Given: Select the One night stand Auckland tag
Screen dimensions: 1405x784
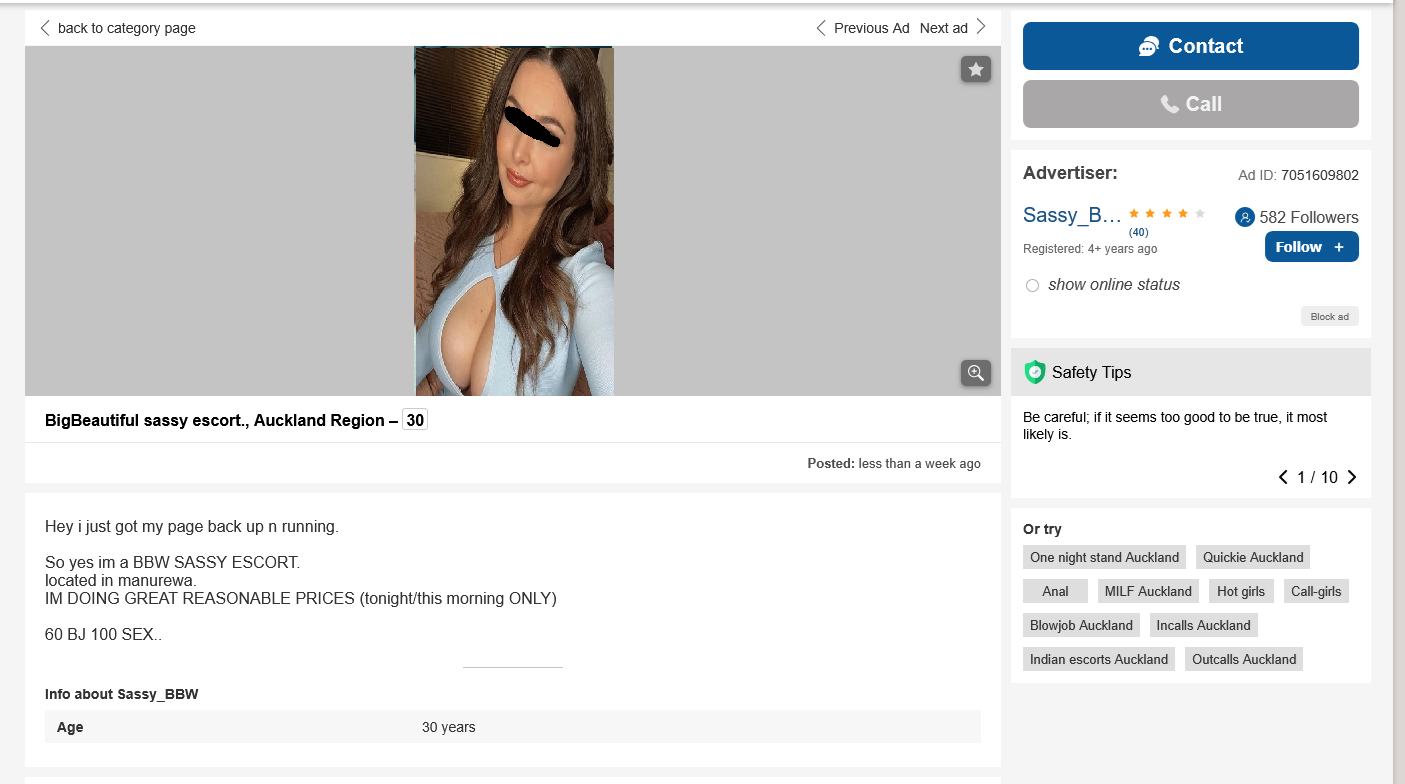Looking at the screenshot, I should [1104, 557].
